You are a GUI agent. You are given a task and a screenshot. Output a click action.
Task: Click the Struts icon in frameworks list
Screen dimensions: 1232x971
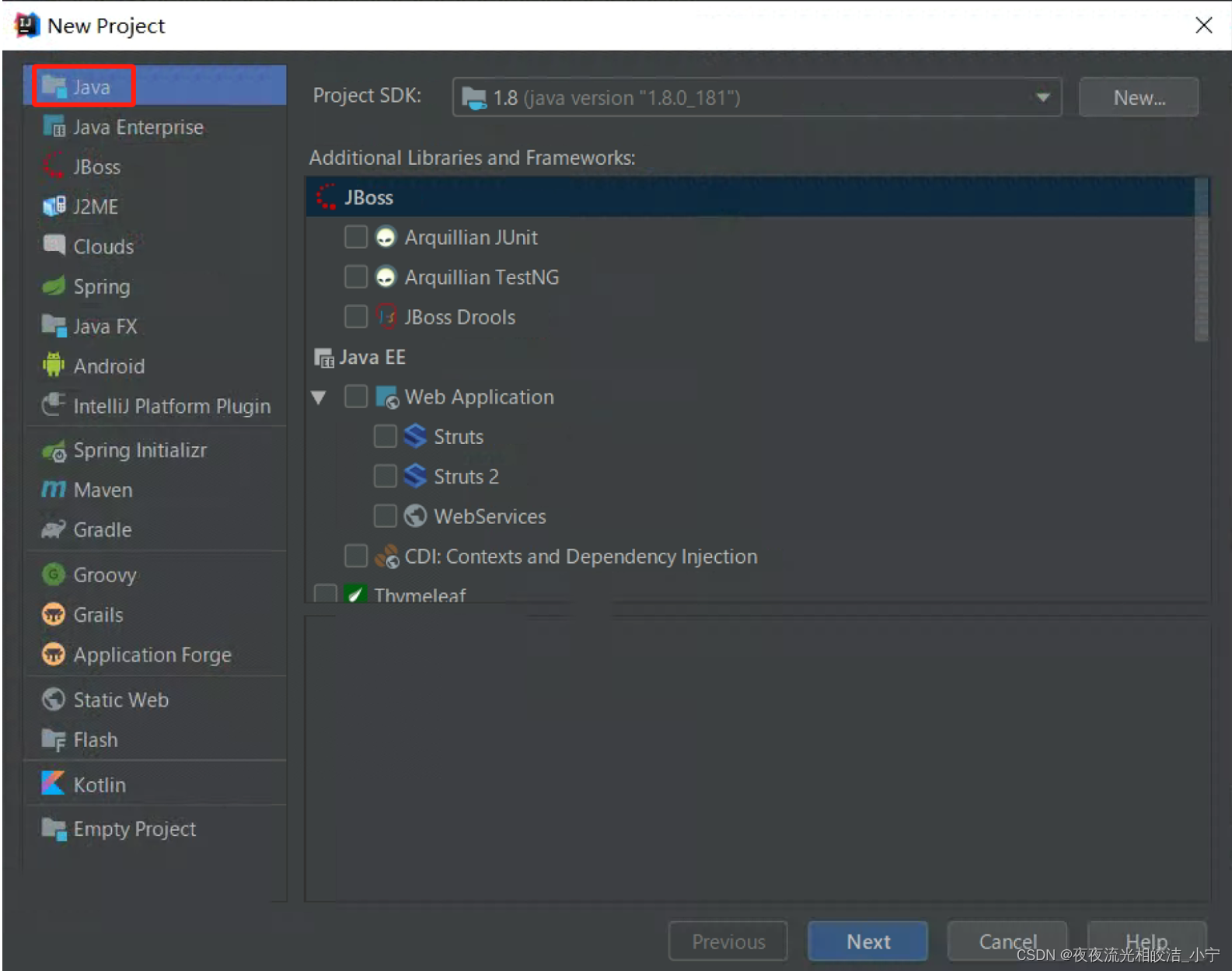415,436
